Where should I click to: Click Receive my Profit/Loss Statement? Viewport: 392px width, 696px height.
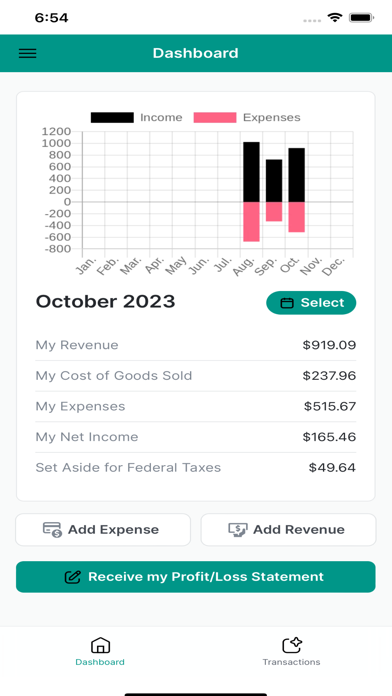(x=196, y=577)
